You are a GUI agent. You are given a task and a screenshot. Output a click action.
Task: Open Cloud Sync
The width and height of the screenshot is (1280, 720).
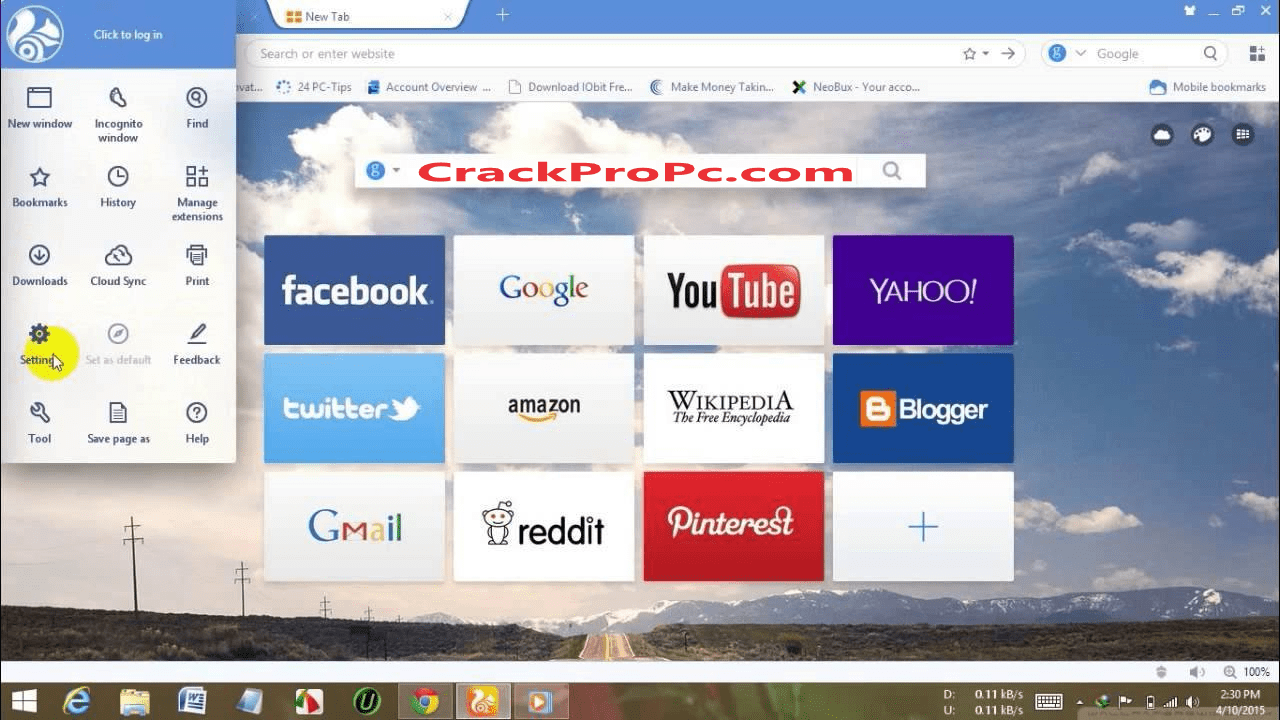pyautogui.click(x=118, y=266)
